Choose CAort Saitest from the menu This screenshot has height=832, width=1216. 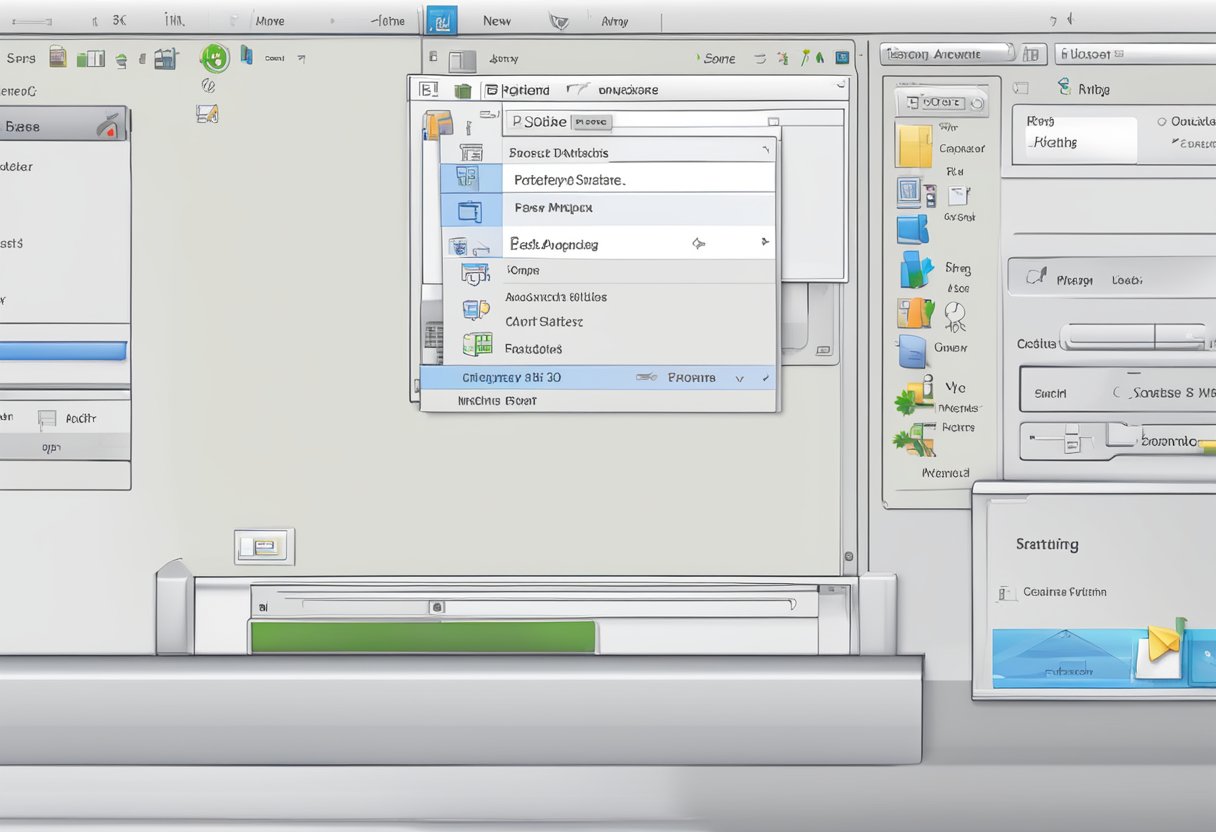[544, 322]
